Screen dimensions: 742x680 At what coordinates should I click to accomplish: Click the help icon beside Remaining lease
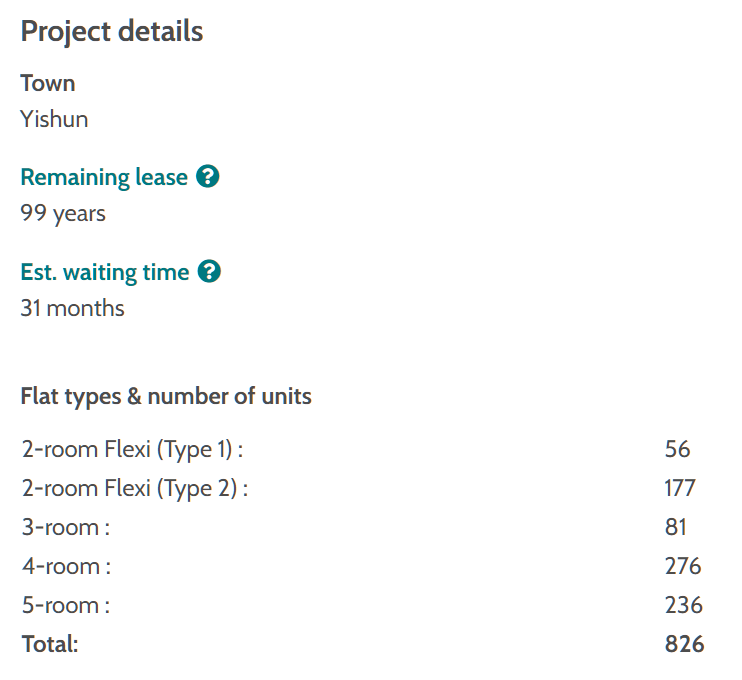point(208,178)
